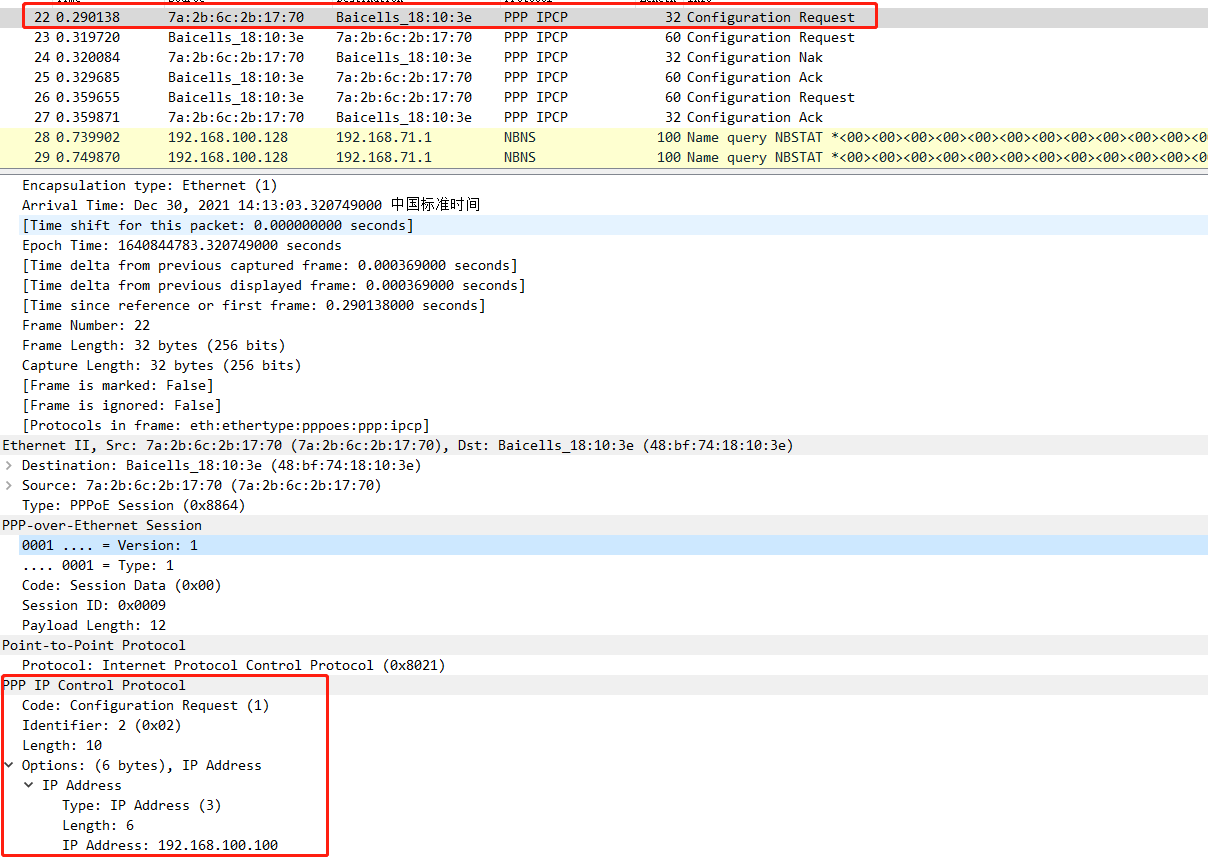Expand the Destination Baicells_18:10:3e field
The height and width of the screenshot is (859, 1208).
tap(9, 465)
